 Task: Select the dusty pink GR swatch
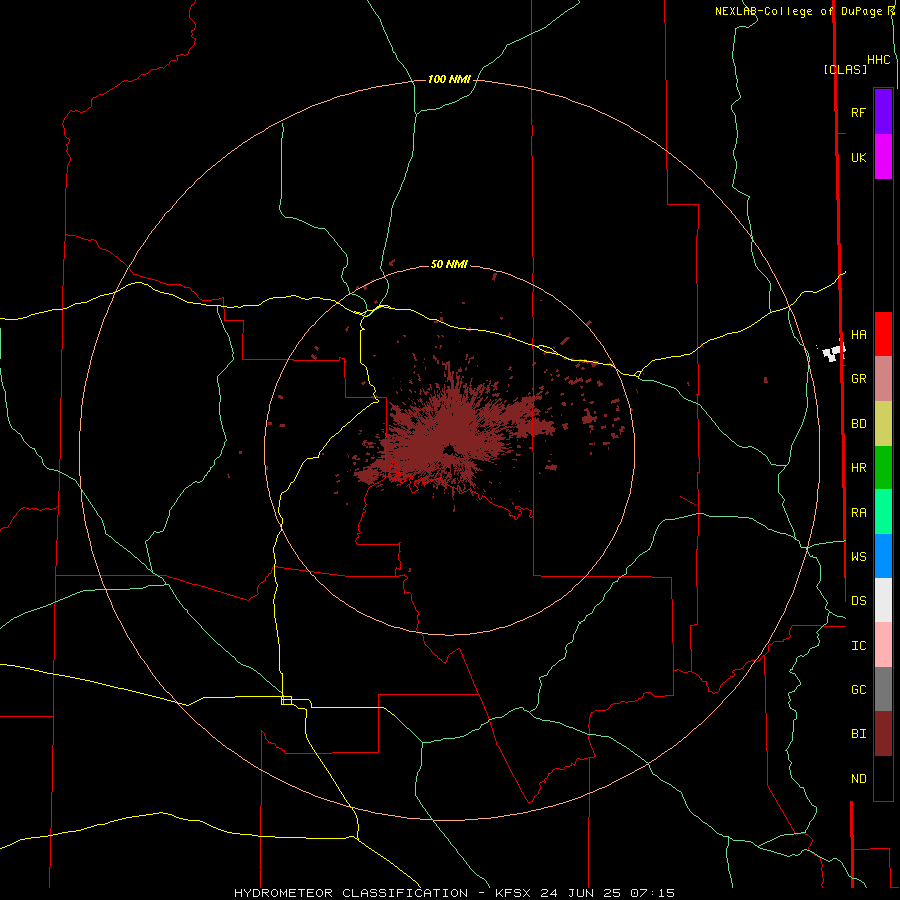(x=883, y=379)
